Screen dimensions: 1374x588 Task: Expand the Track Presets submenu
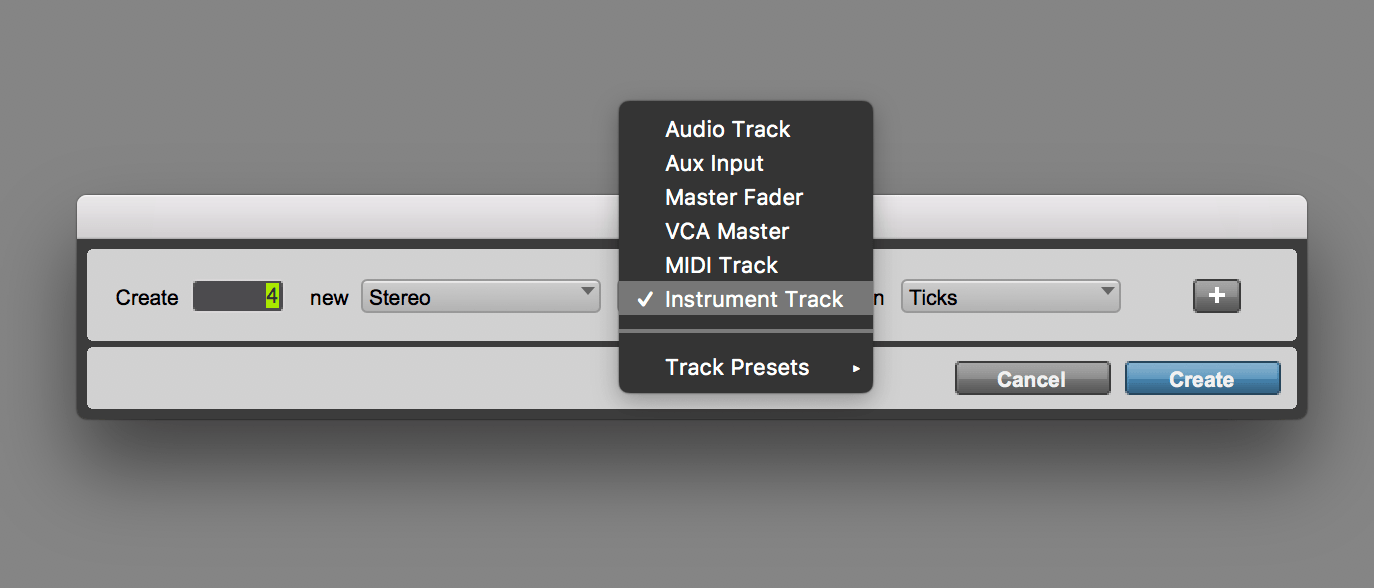pos(746,368)
